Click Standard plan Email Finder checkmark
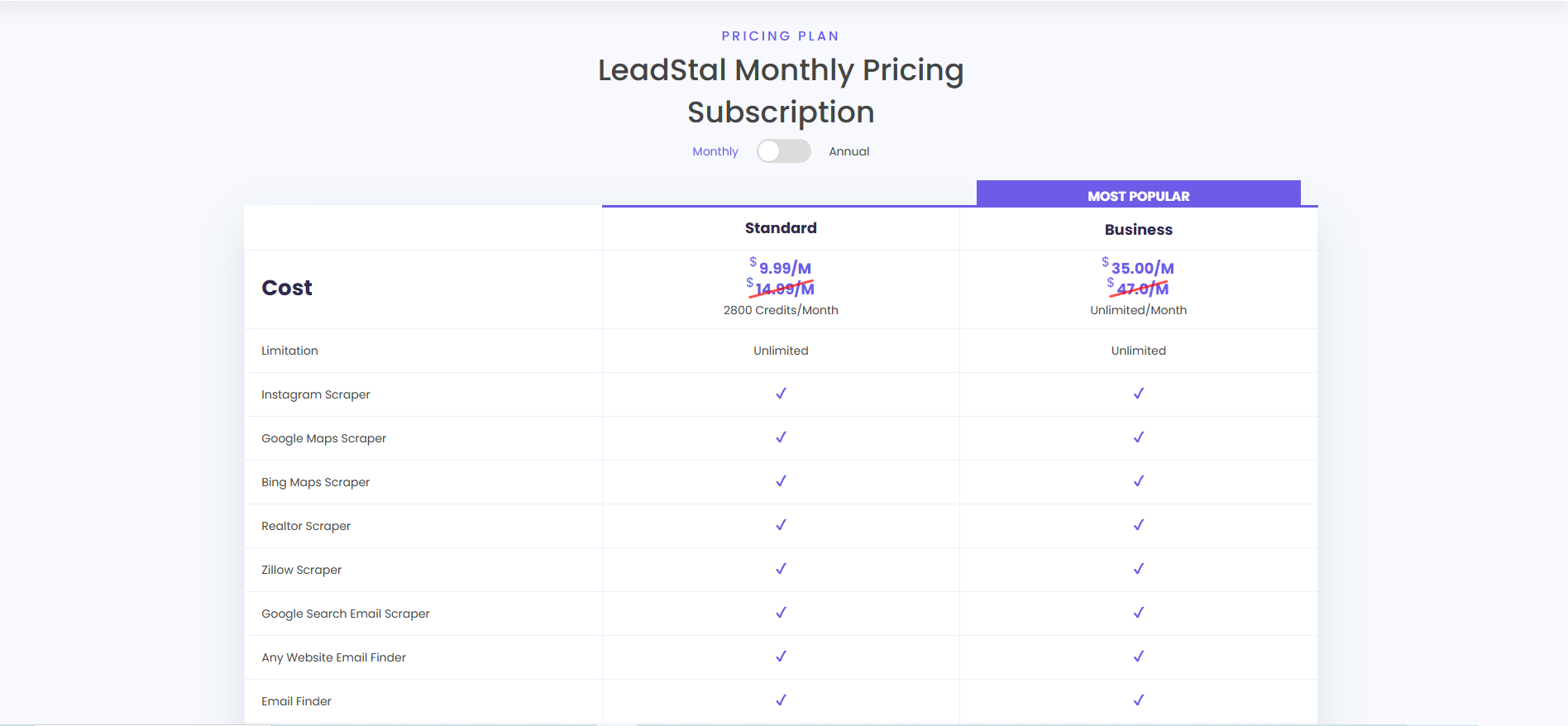Image resolution: width=1568 pixels, height=726 pixels. point(781,700)
